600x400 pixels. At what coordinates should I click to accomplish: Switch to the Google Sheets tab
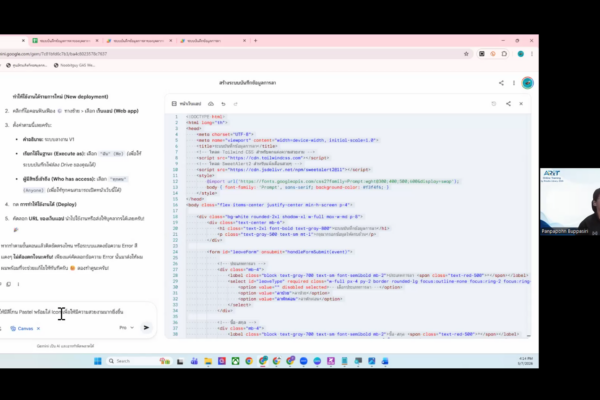63,41
